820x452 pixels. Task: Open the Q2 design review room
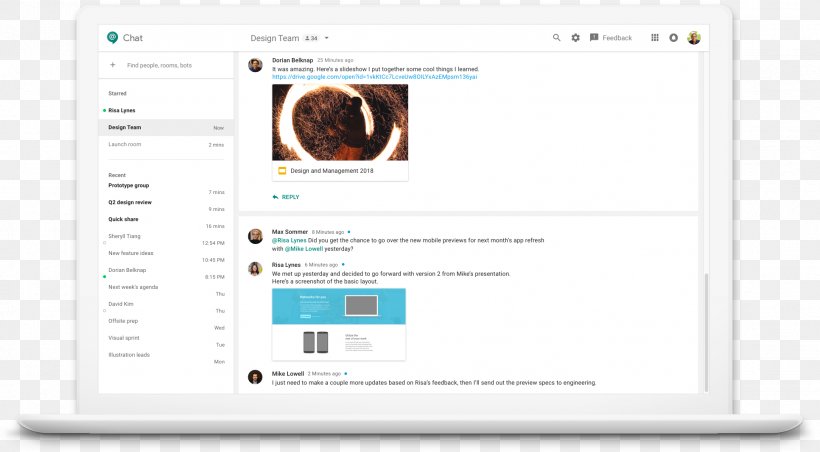[x=166, y=205]
